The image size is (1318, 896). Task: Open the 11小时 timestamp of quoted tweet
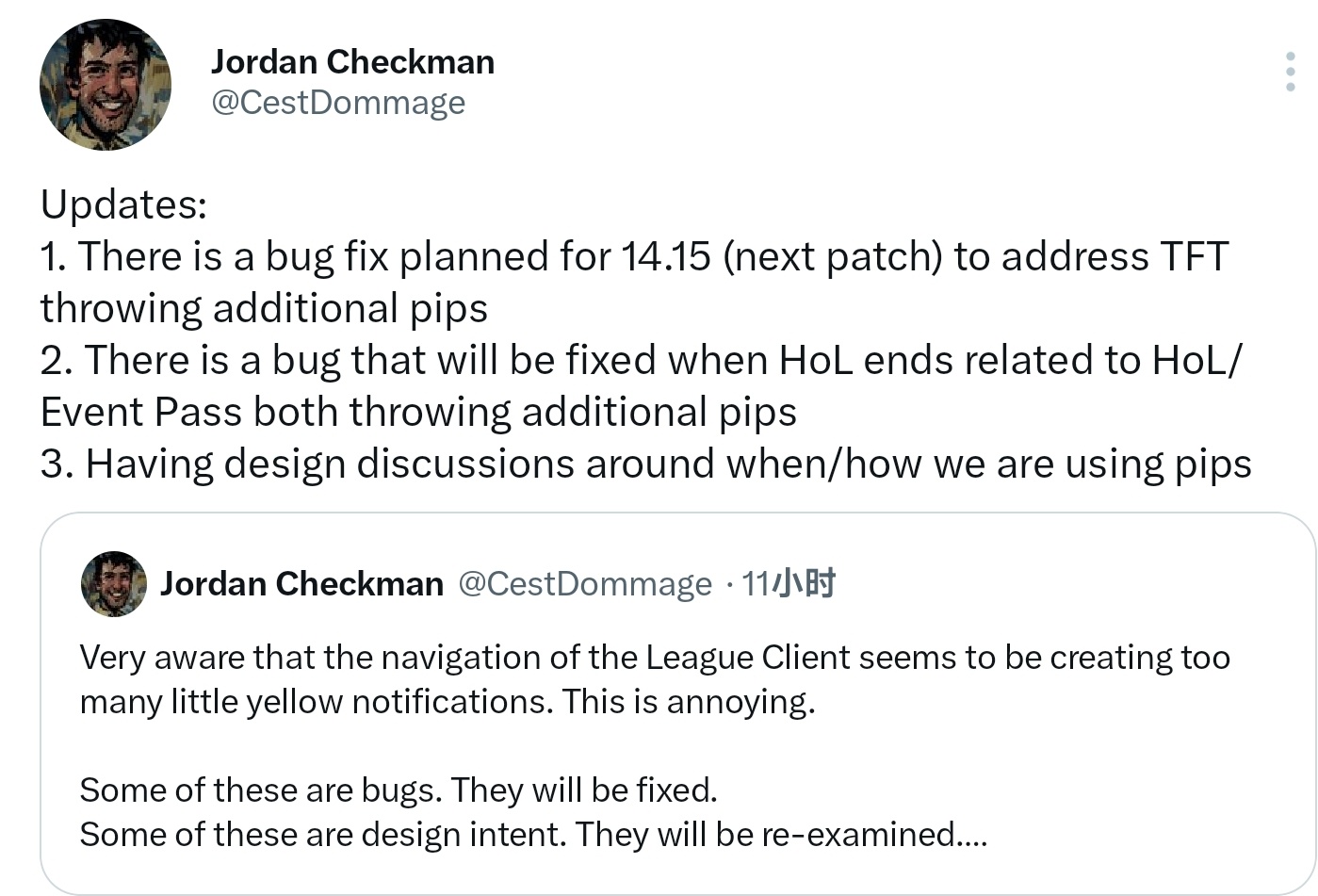(789, 584)
